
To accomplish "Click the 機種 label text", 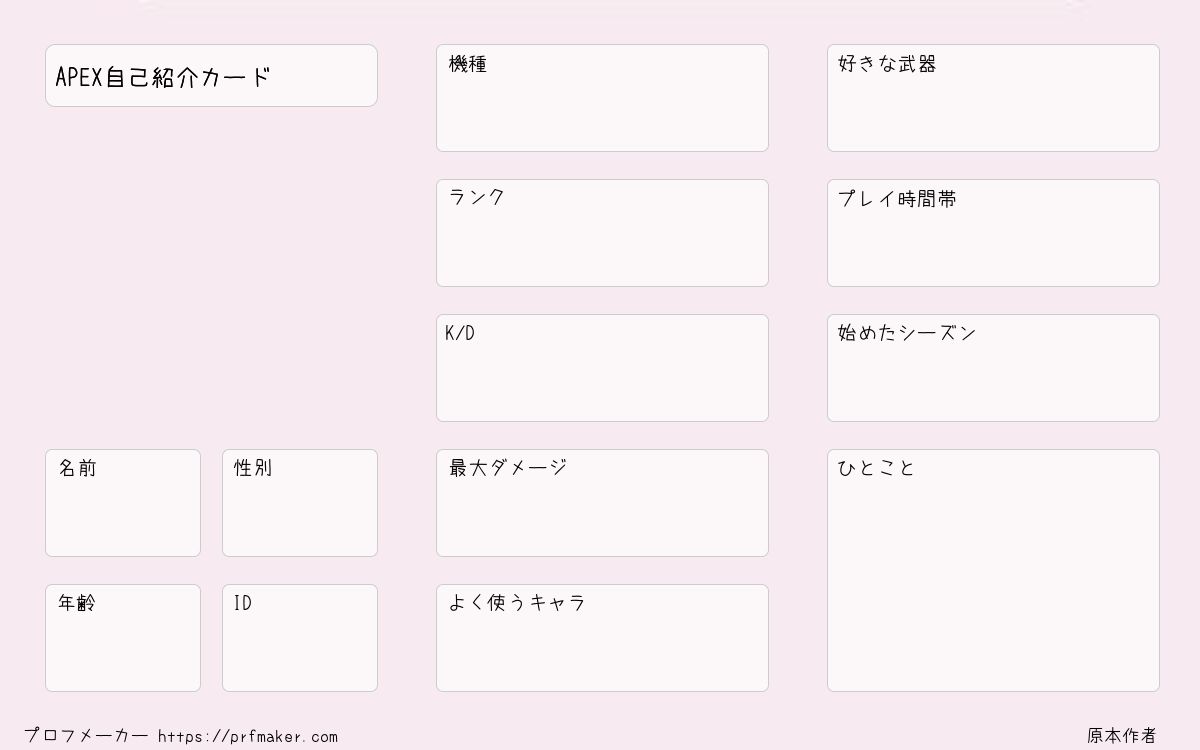I will pos(468,64).
